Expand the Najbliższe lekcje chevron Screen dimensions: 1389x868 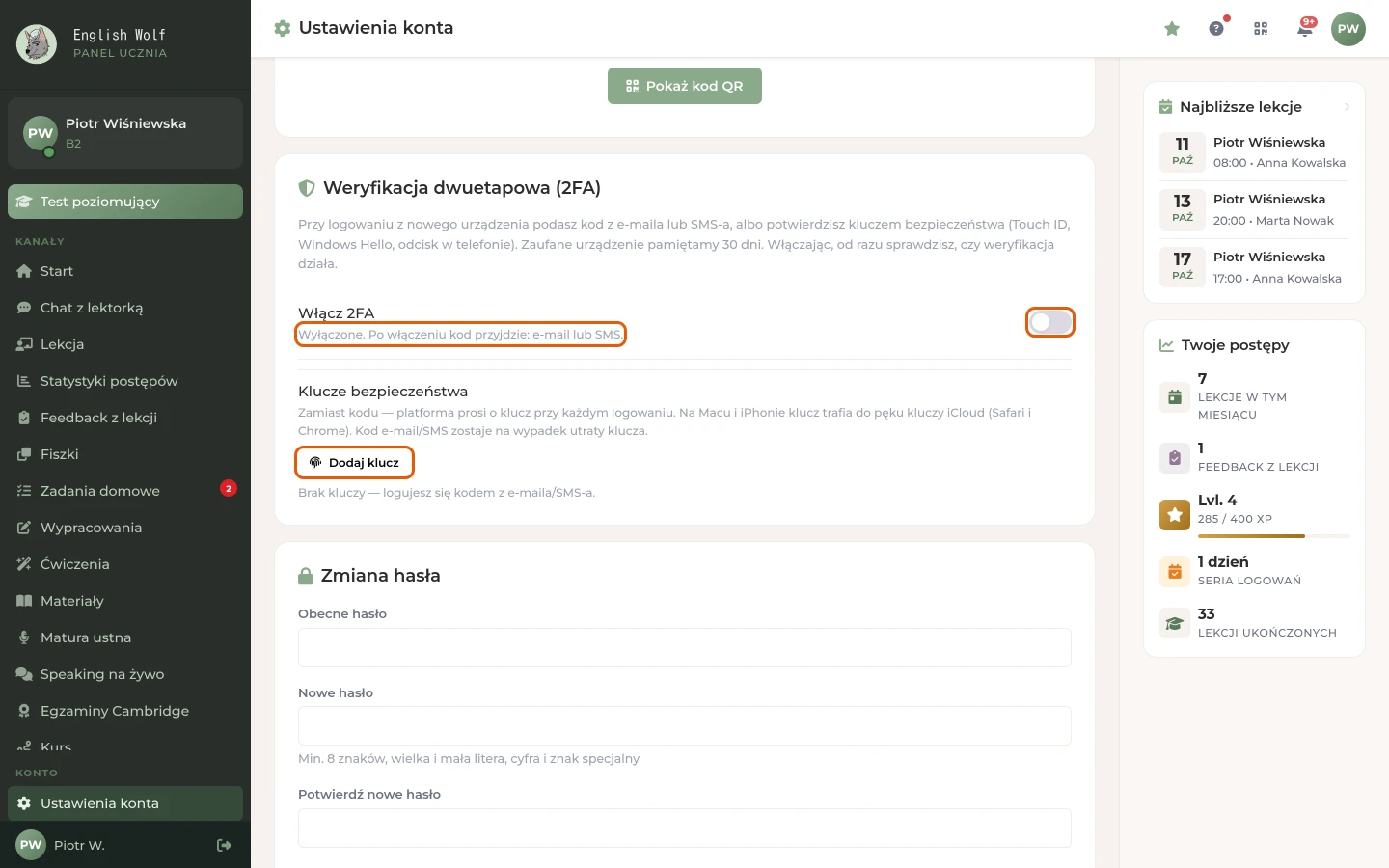click(1347, 107)
